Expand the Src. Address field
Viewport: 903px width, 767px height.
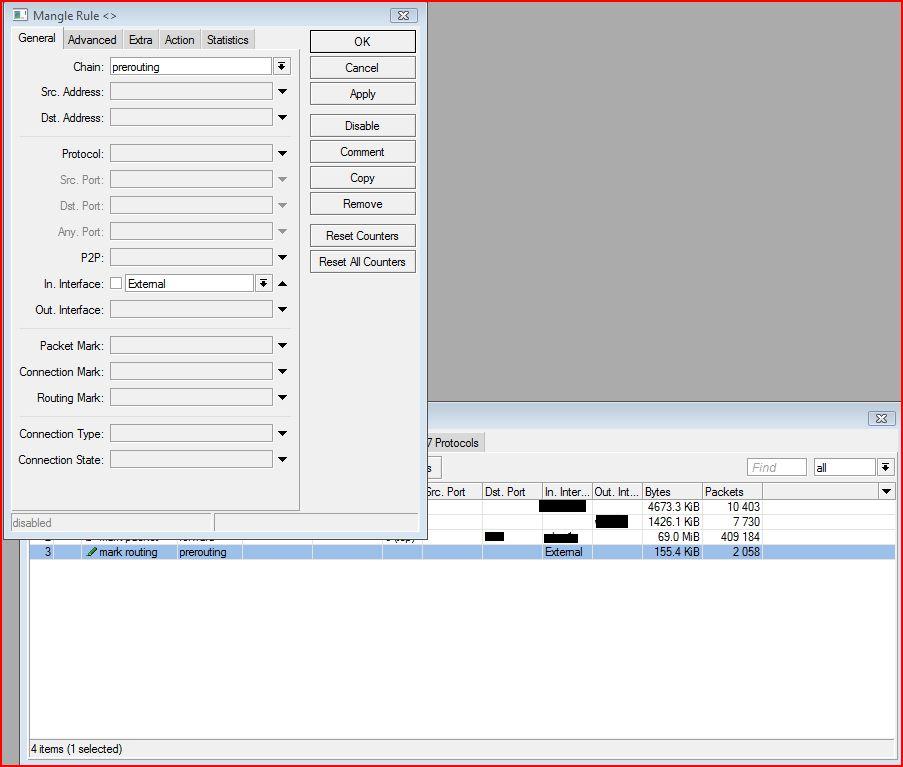pos(283,92)
